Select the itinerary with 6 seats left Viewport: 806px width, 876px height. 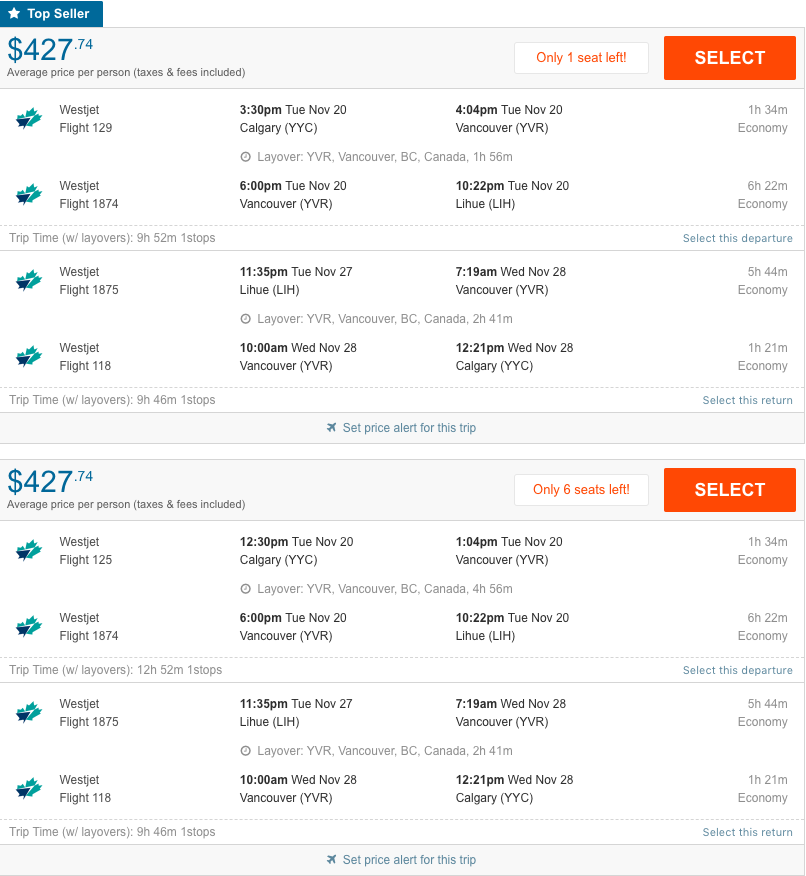coord(729,490)
